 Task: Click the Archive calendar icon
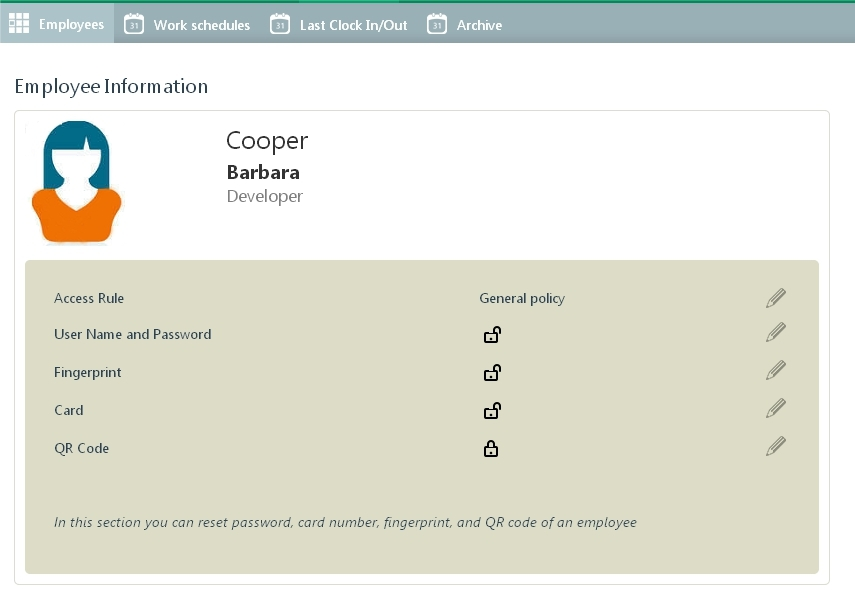(437, 25)
